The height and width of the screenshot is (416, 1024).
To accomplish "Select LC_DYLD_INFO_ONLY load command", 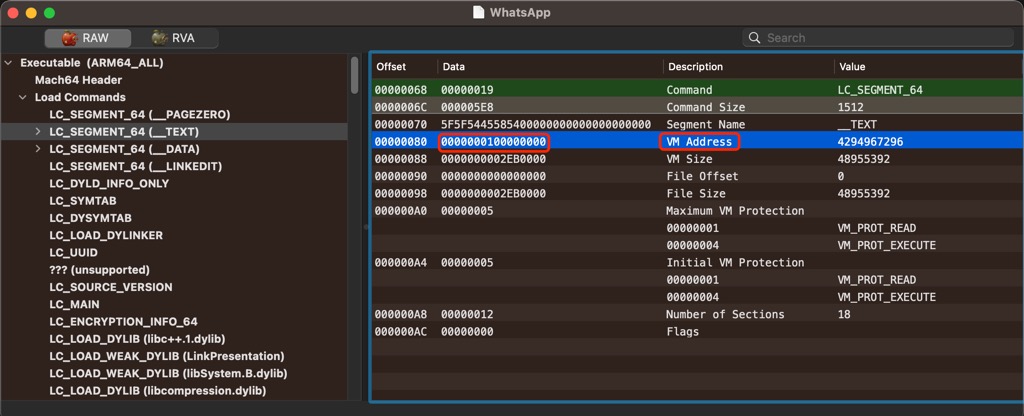I will (x=109, y=184).
